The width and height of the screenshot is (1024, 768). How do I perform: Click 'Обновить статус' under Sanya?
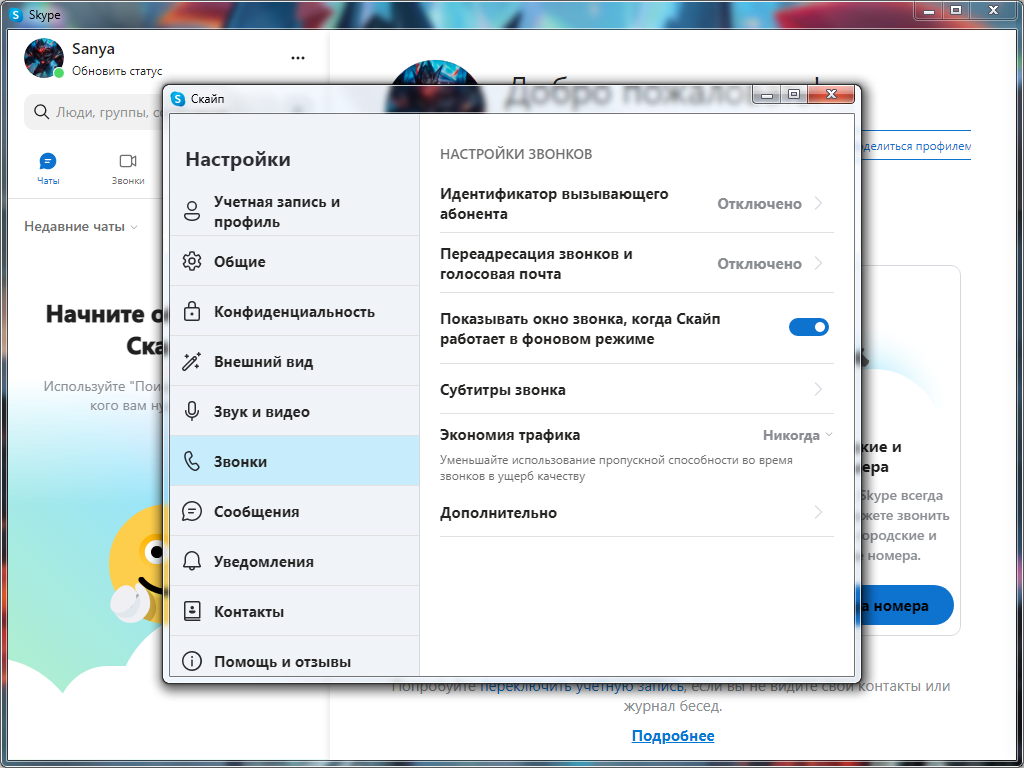[117, 71]
